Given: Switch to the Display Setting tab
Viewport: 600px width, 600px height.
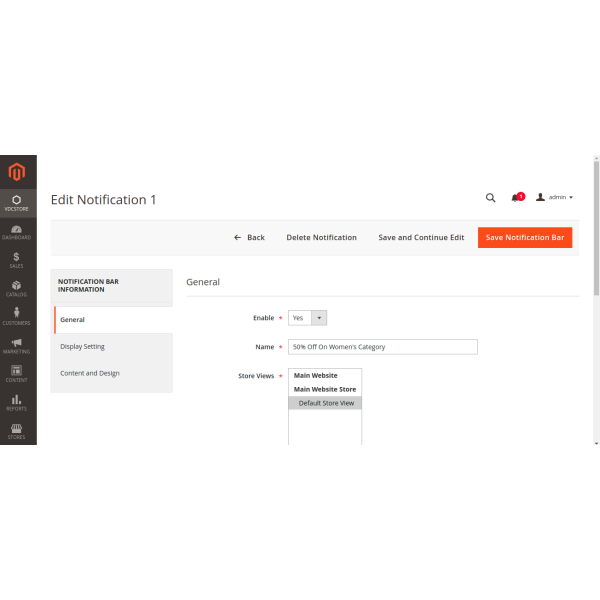Looking at the screenshot, I should [82, 346].
